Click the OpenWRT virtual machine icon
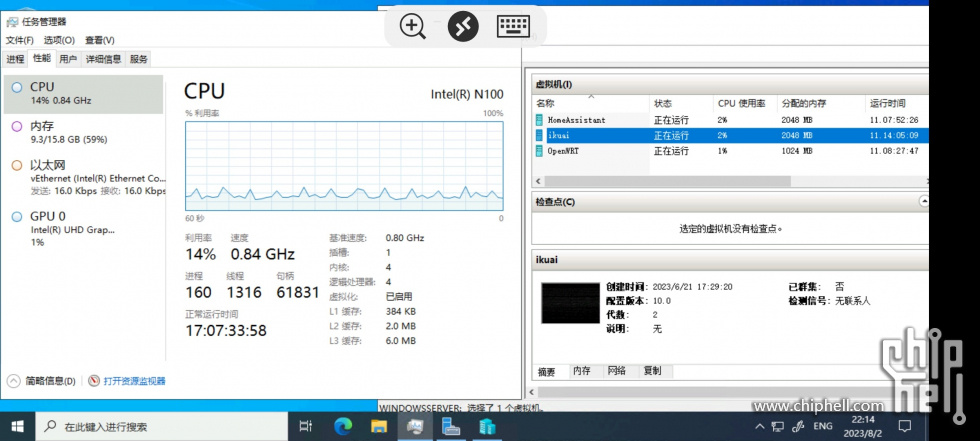 coord(539,151)
